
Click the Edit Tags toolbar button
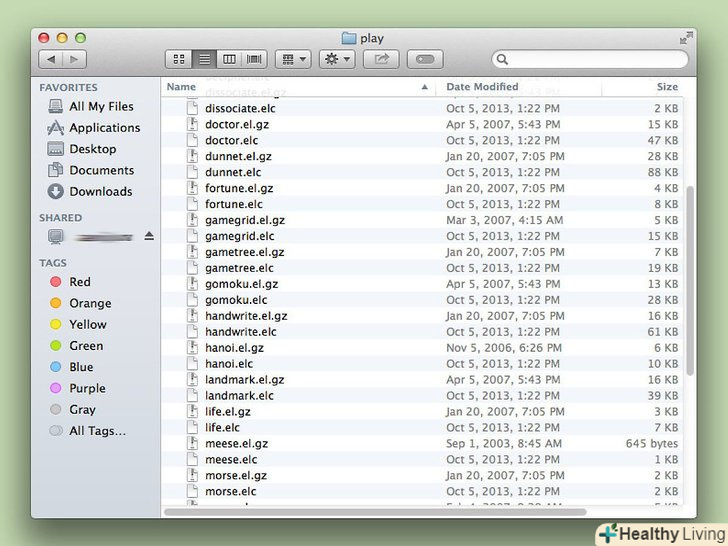424,60
